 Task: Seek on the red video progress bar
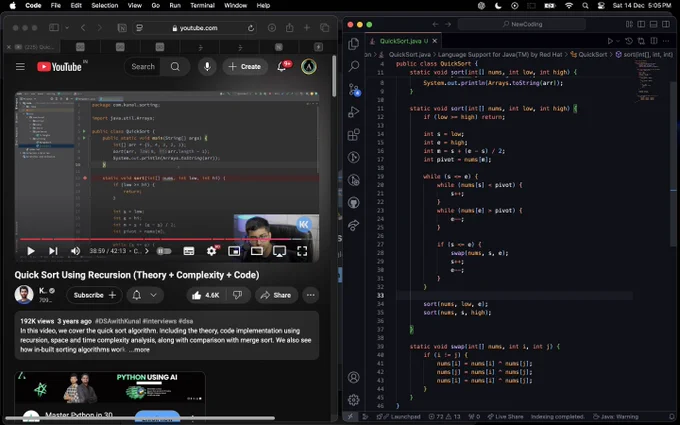coord(169,239)
